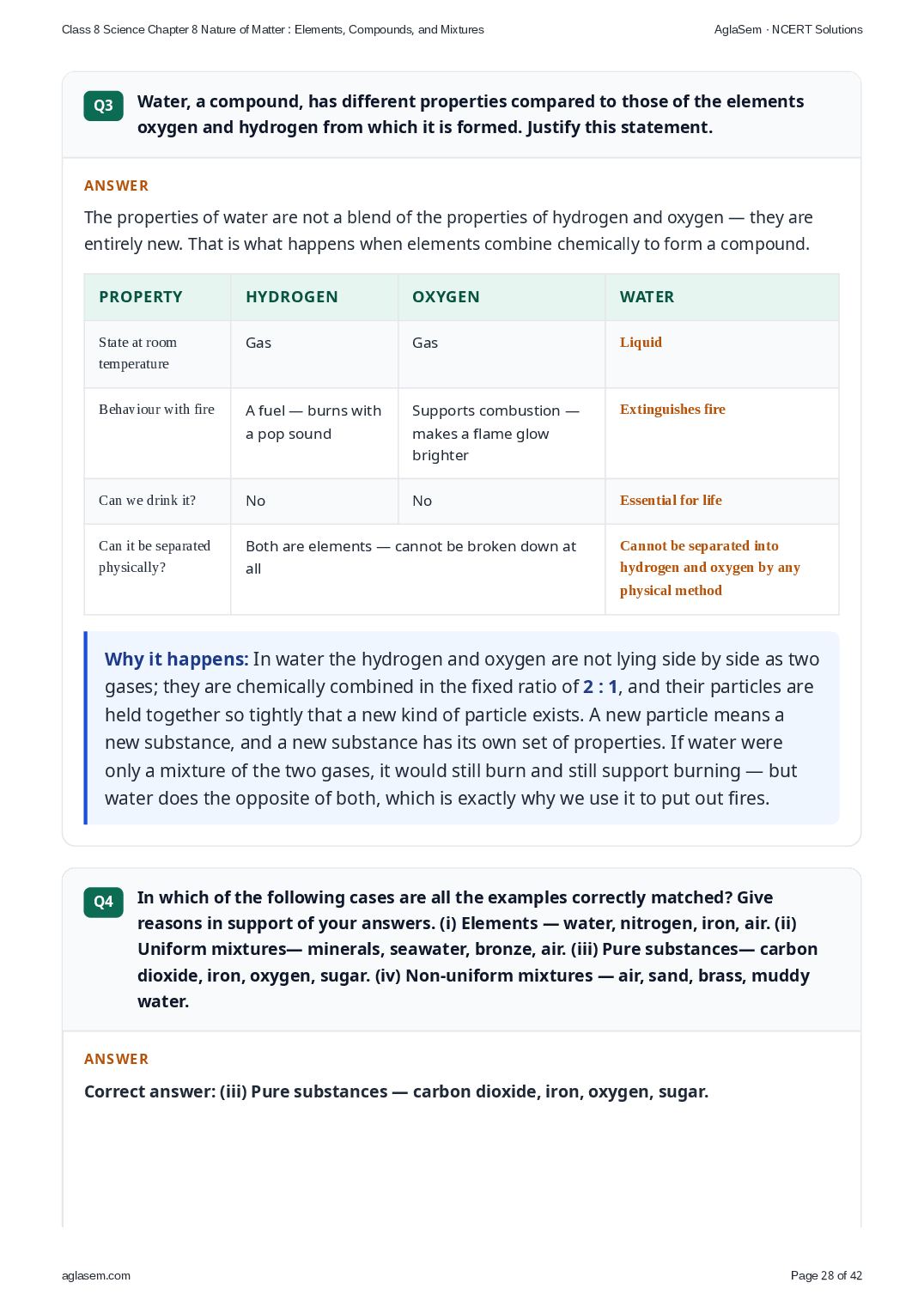Image resolution: width=924 pixels, height=1307 pixels.
Task: Click the 'Behaviour with fire' row label
Action: click(156, 409)
